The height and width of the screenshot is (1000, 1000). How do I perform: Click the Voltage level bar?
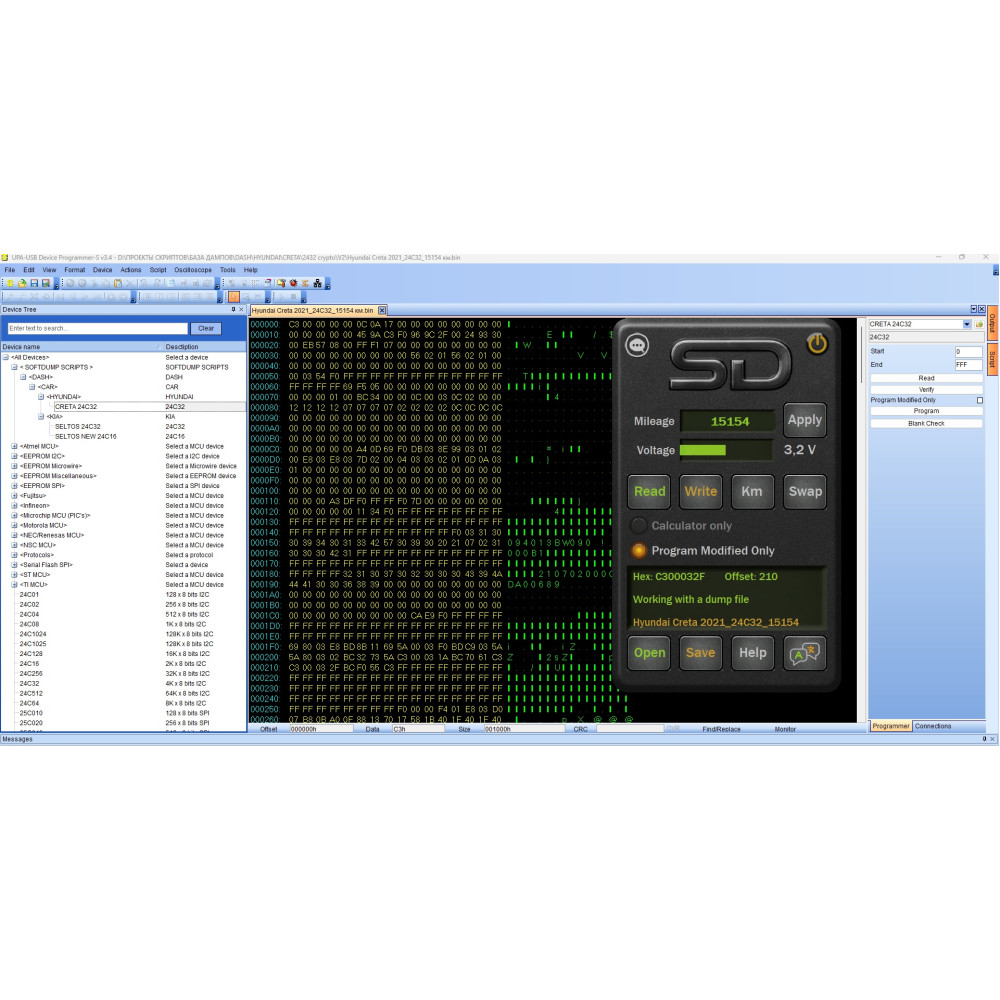tap(726, 450)
